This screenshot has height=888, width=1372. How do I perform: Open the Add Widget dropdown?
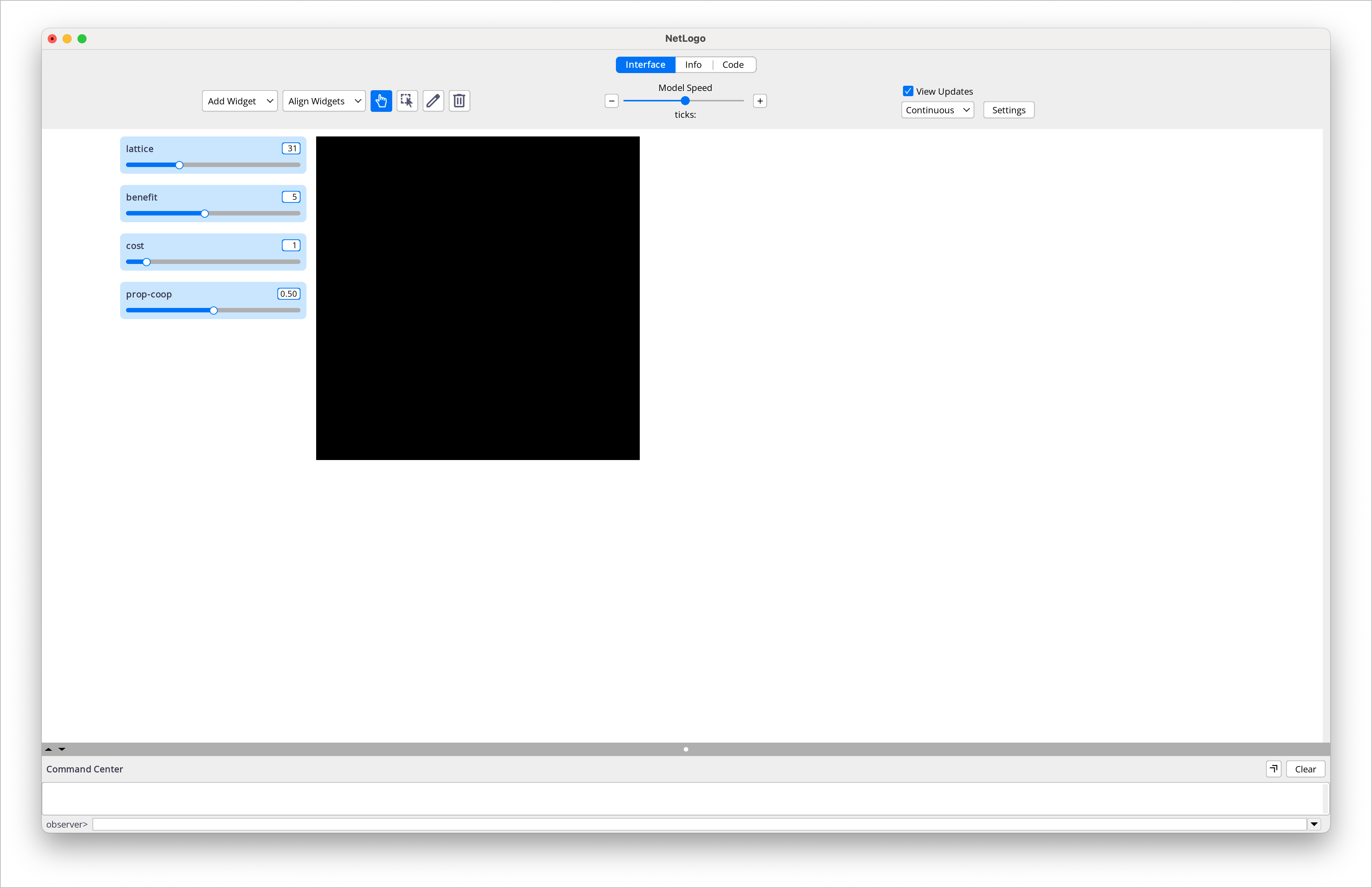coord(240,101)
